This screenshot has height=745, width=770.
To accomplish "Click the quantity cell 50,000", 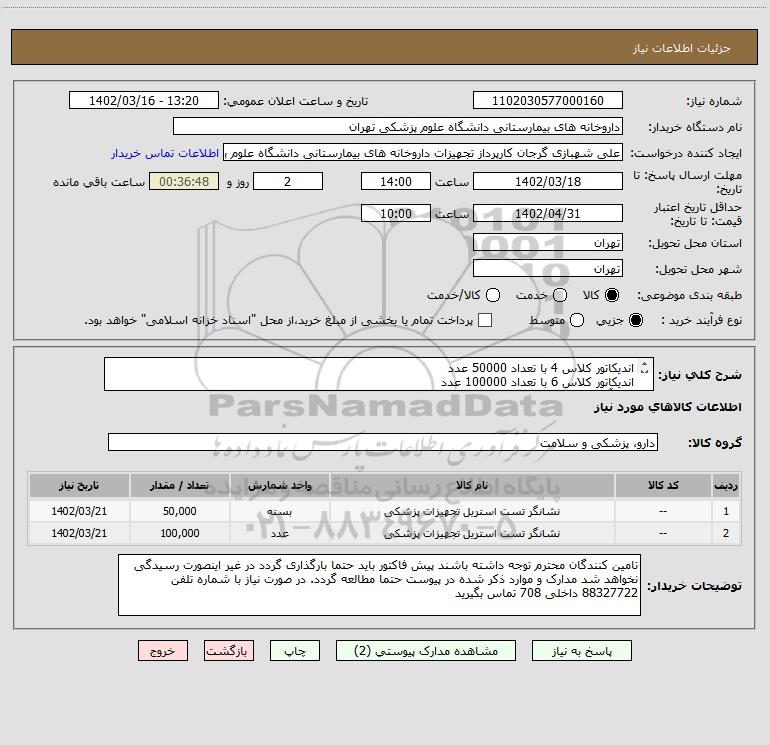I will coord(180,511).
